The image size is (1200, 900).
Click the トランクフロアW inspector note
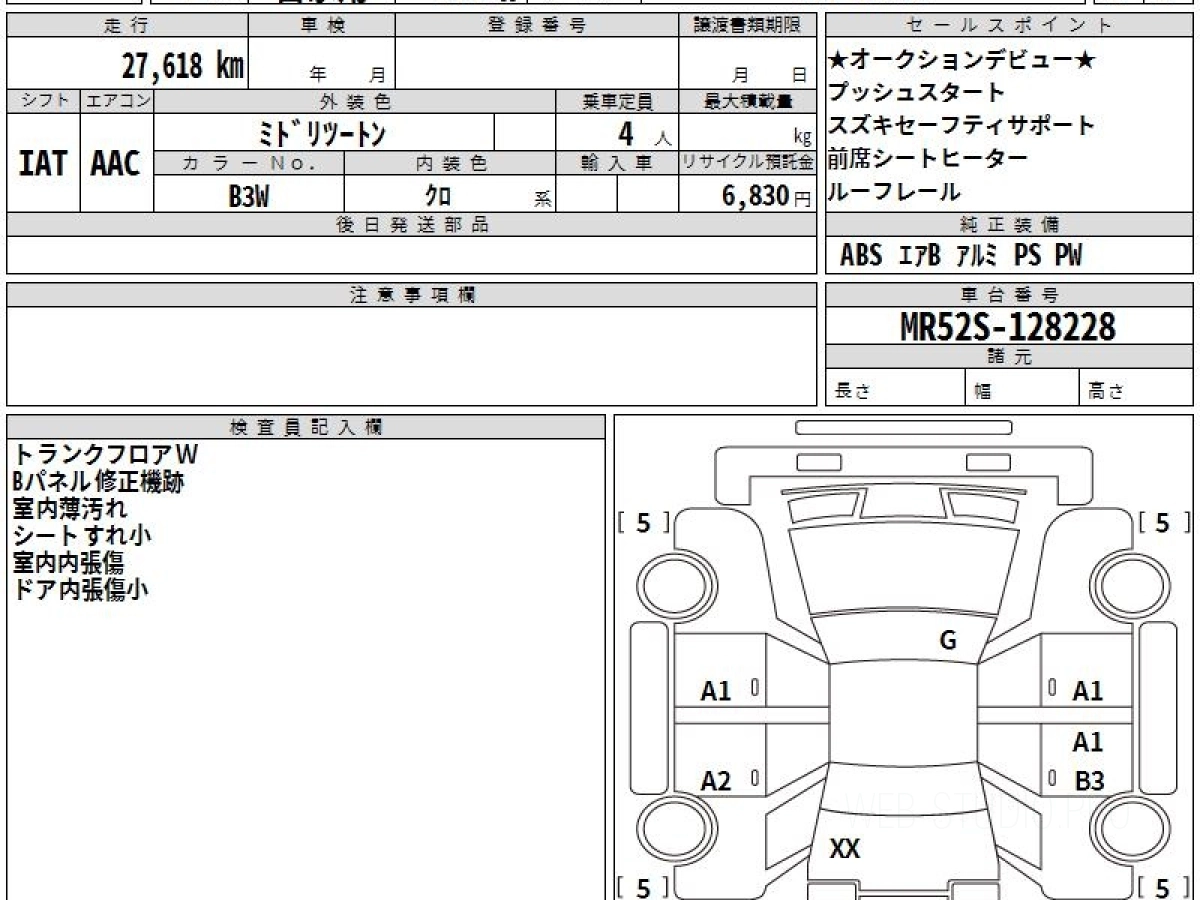tap(106, 454)
